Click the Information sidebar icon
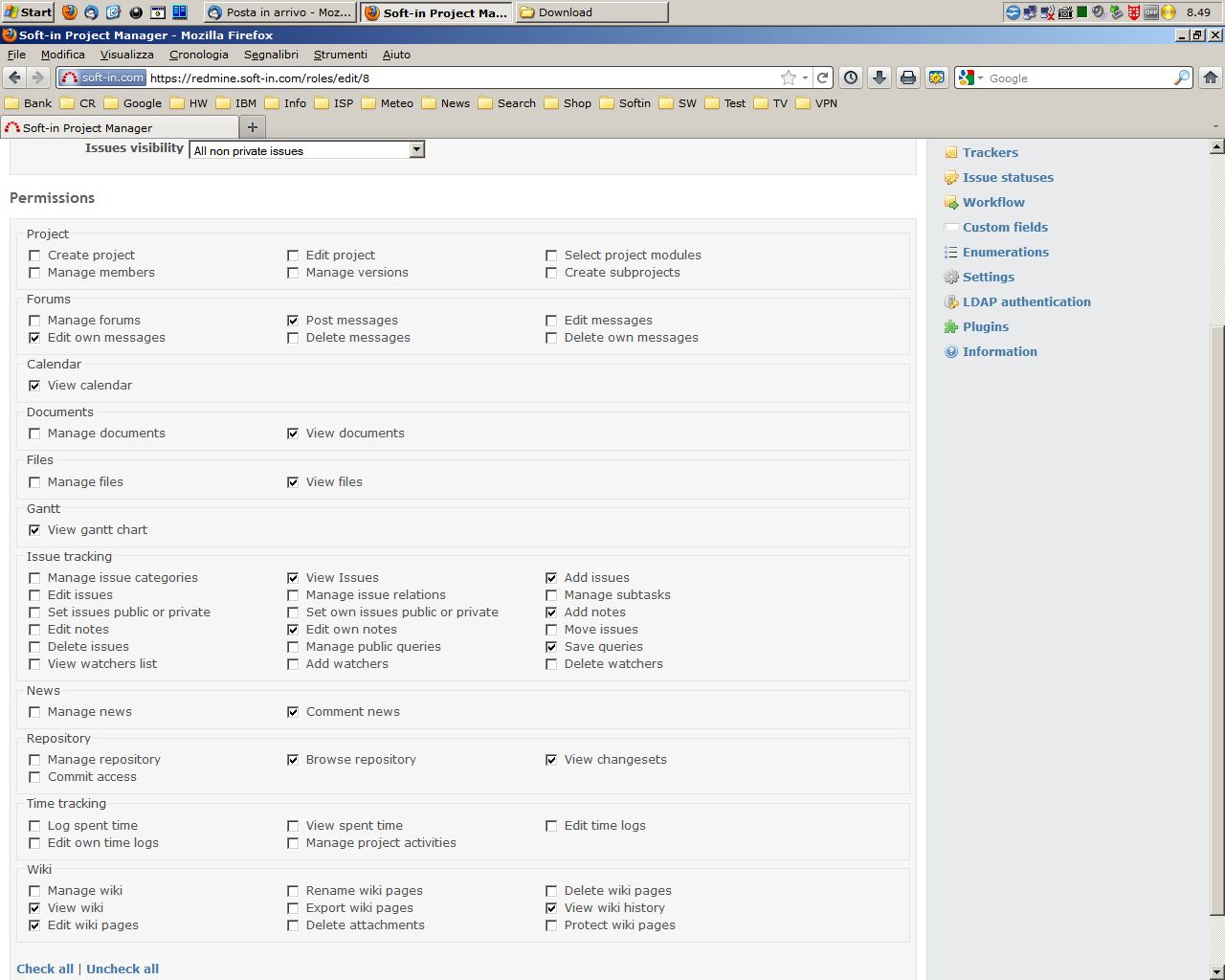Screen dimensions: 1225x980 (951, 352)
